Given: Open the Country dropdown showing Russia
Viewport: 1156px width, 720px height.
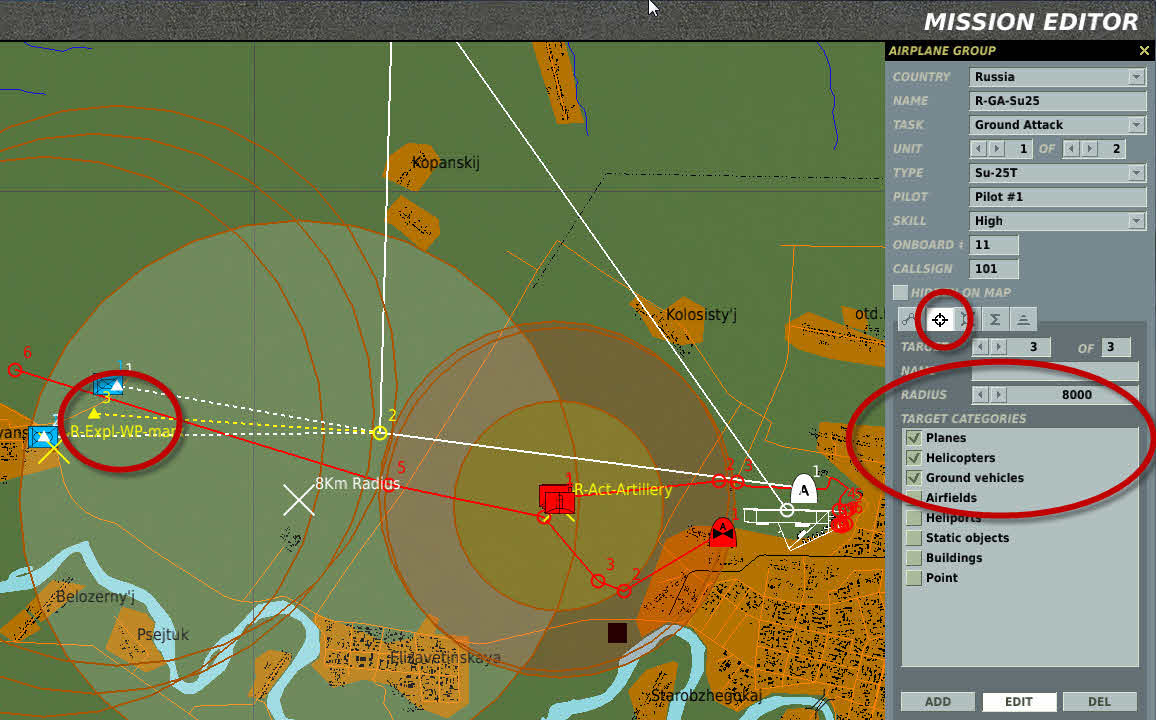Looking at the screenshot, I should [x=1136, y=77].
